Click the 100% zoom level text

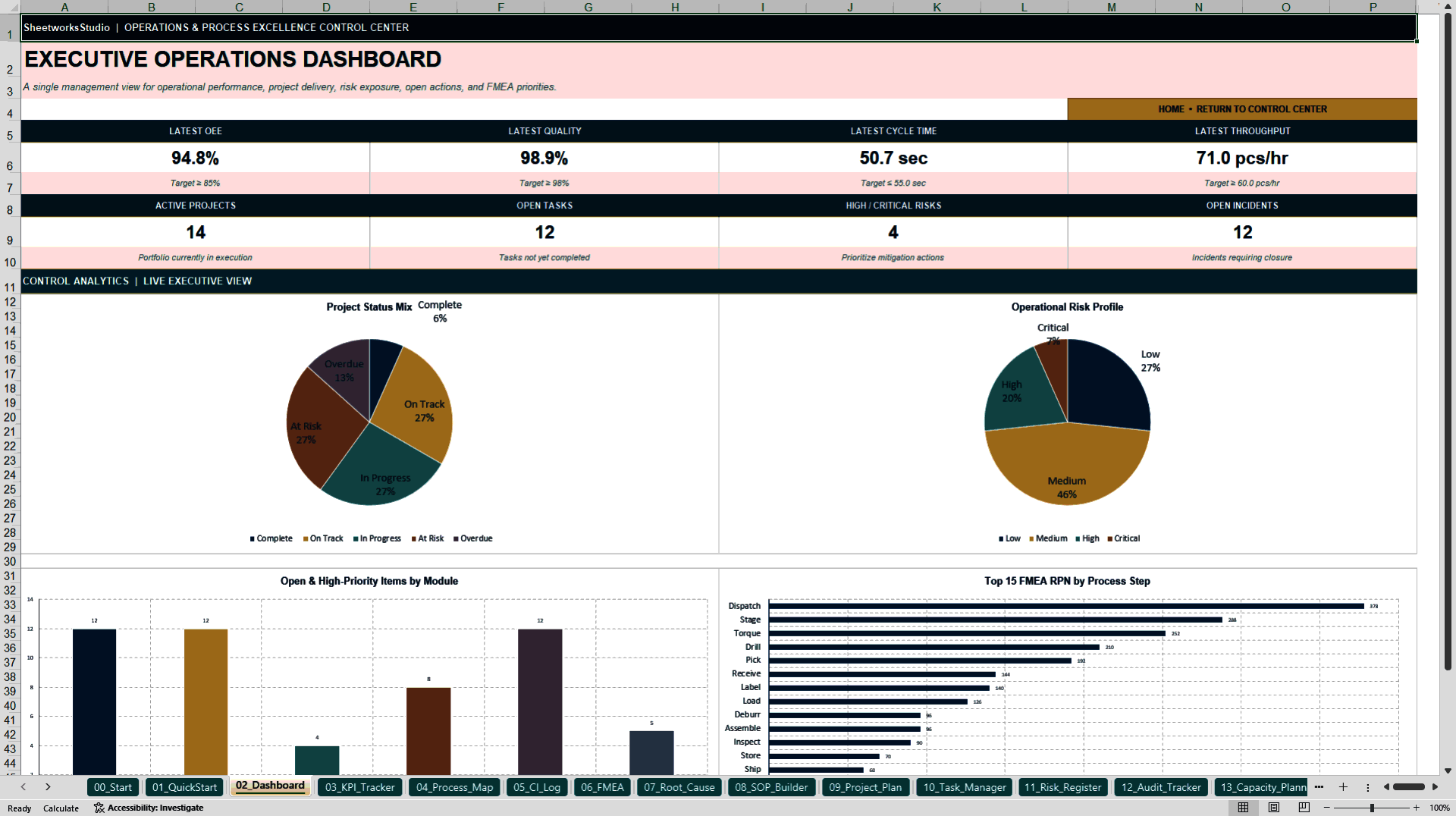point(1439,808)
